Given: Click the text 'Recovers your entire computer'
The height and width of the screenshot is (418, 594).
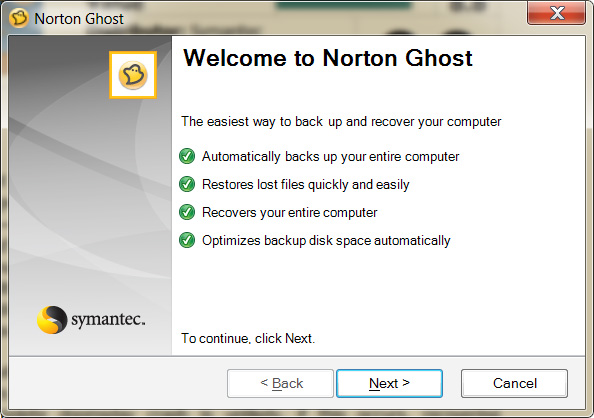Looking at the screenshot, I should [290, 213].
